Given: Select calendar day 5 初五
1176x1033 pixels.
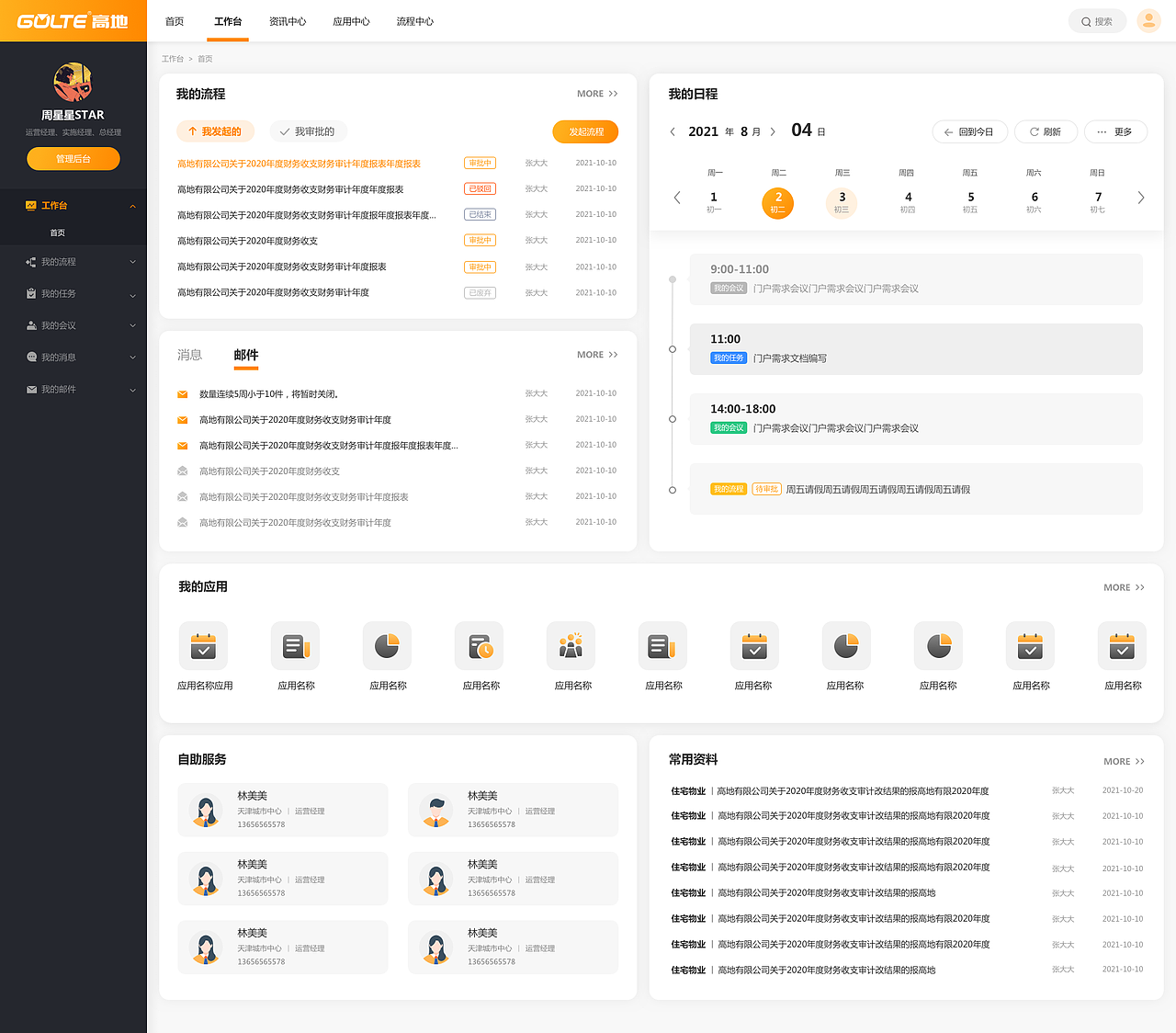Looking at the screenshot, I should point(970,202).
